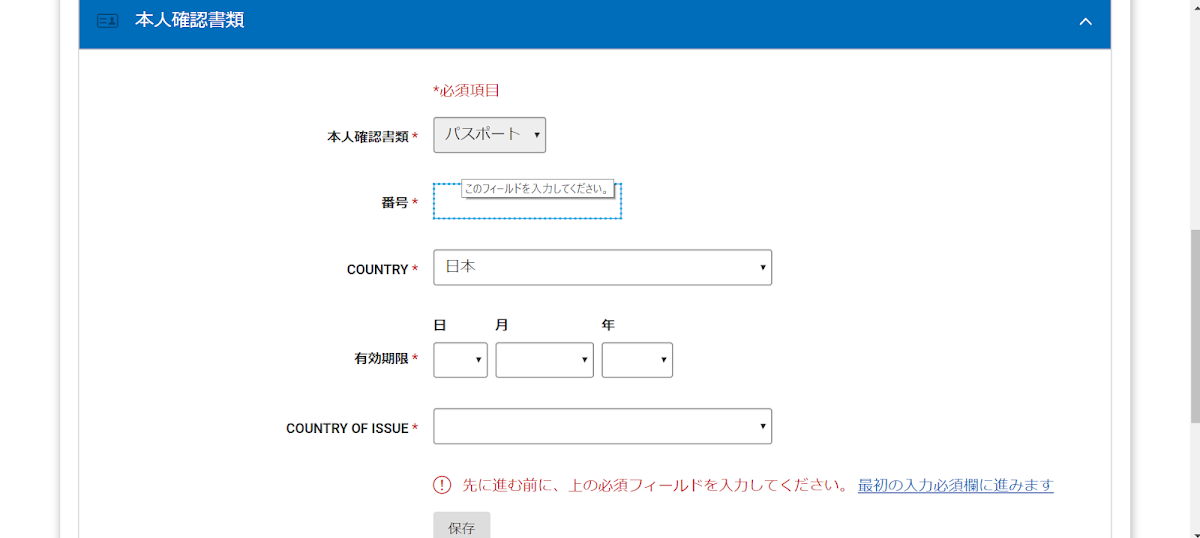Viewport: 1200px width, 538px height.
Task: Click the COUNTRY label above the expiry row
Action: click(x=377, y=269)
